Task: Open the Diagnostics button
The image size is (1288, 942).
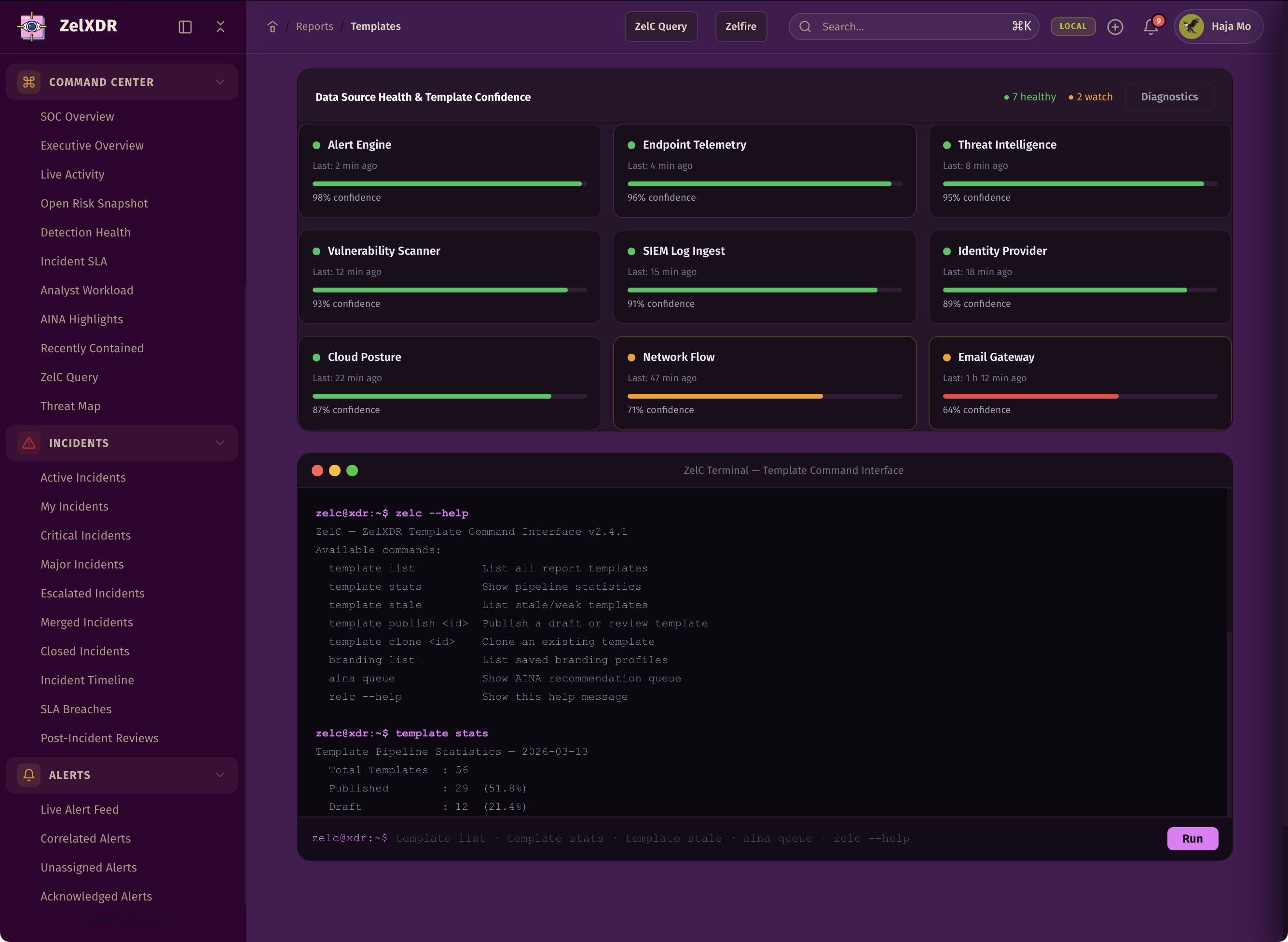Action: 1169,97
